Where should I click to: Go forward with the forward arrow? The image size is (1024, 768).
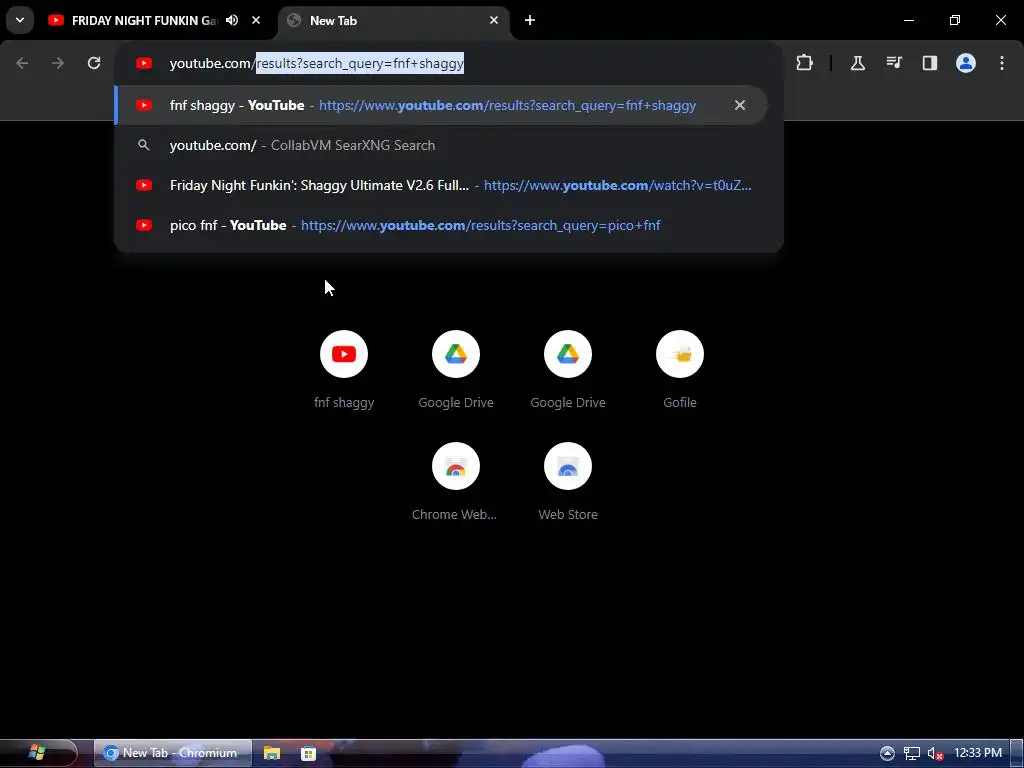(58, 63)
